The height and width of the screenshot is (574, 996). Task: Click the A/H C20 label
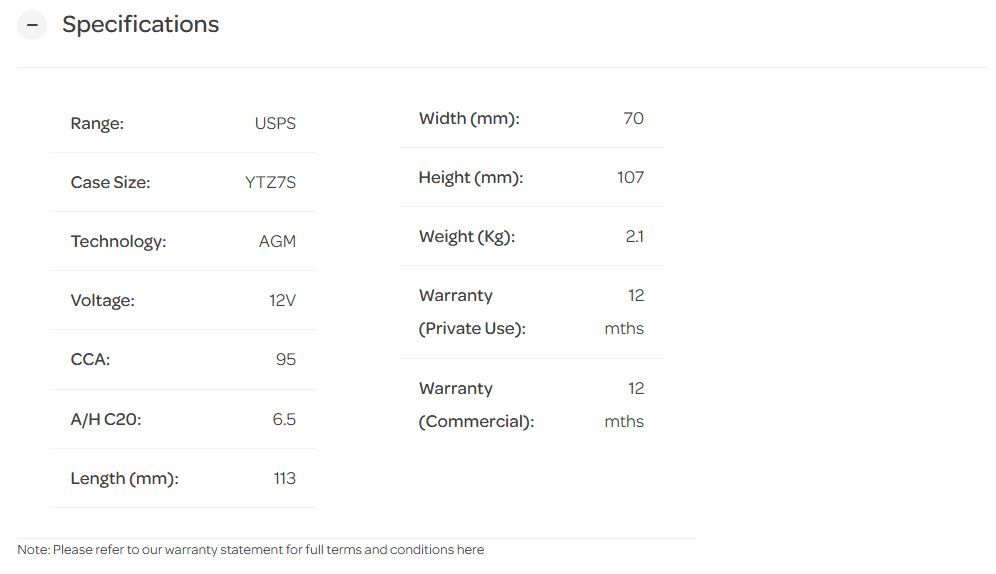click(x=106, y=420)
